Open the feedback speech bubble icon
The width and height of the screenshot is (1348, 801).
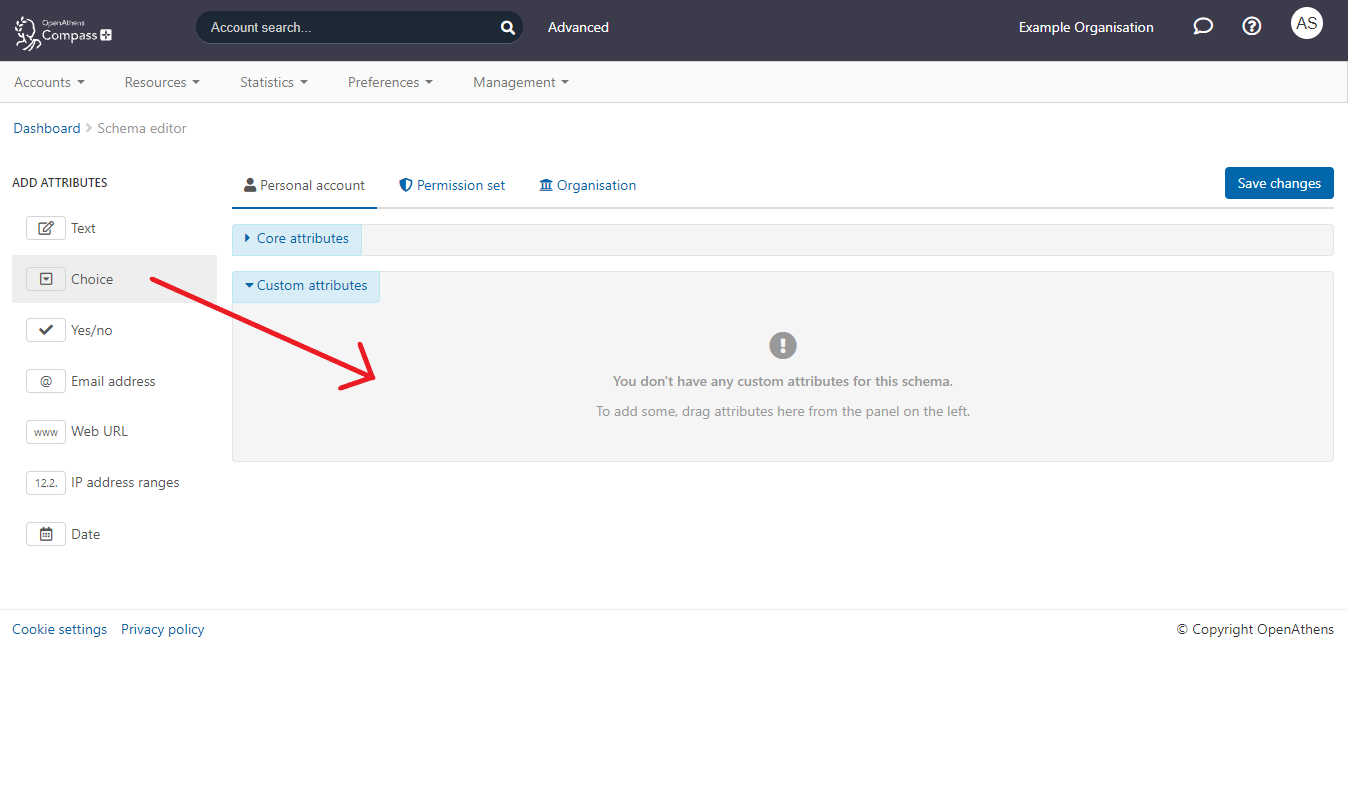(x=1203, y=27)
